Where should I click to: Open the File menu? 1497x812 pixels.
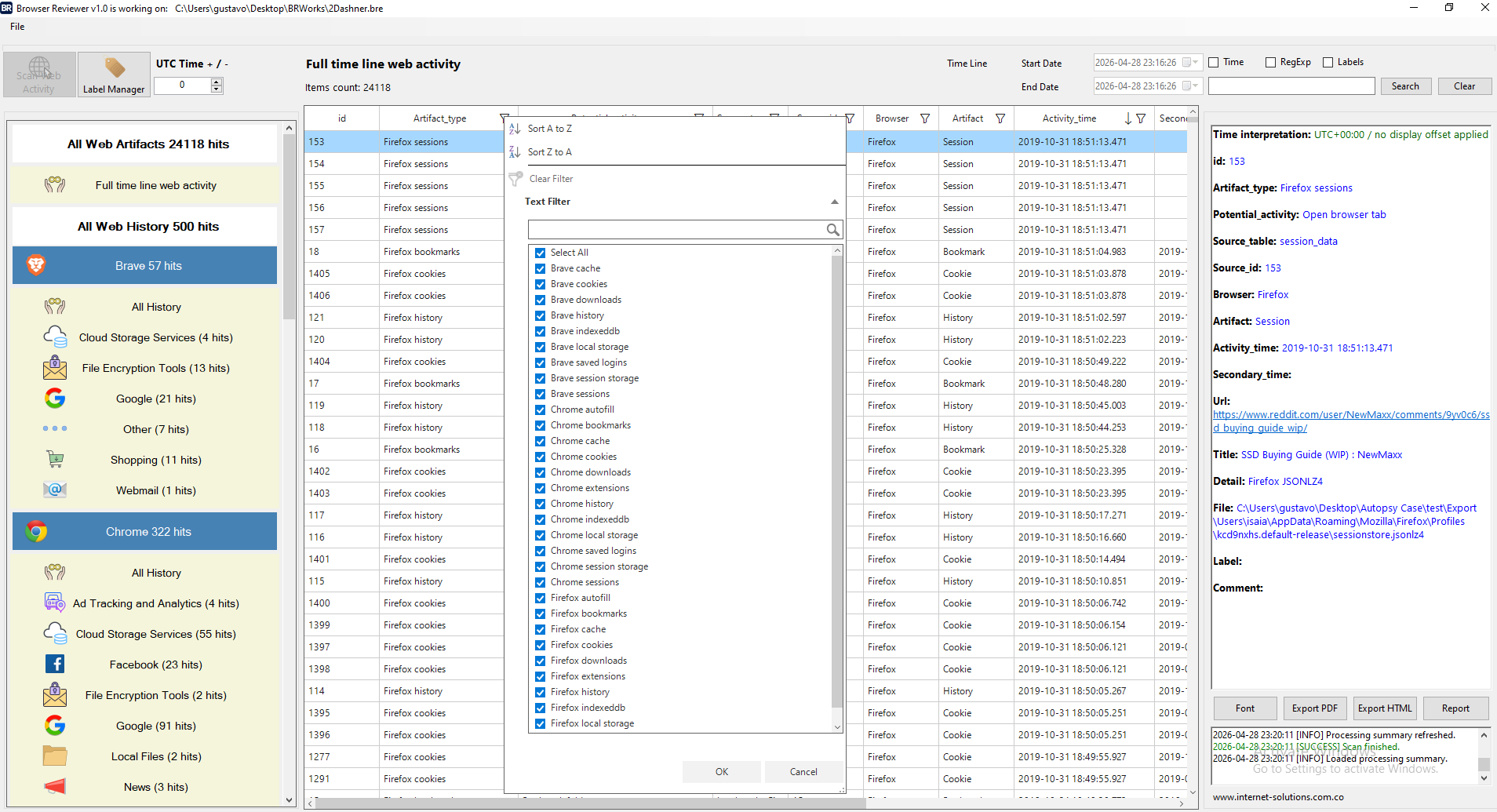point(17,27)
